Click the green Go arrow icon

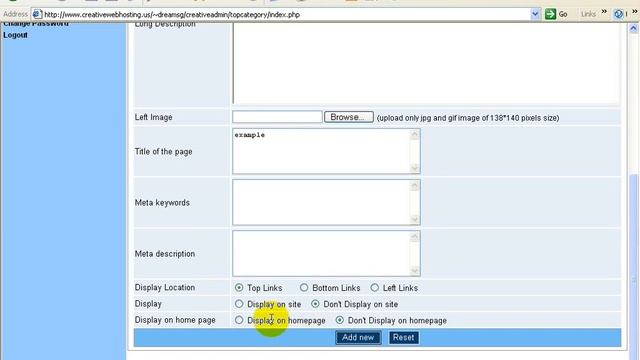(x=550, y=14)
